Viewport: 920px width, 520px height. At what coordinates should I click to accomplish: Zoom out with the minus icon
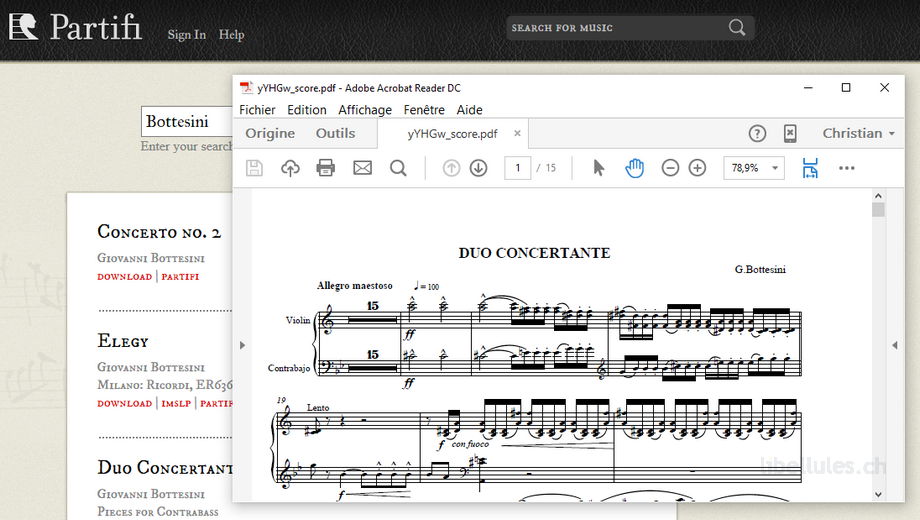tap(670, 168)
